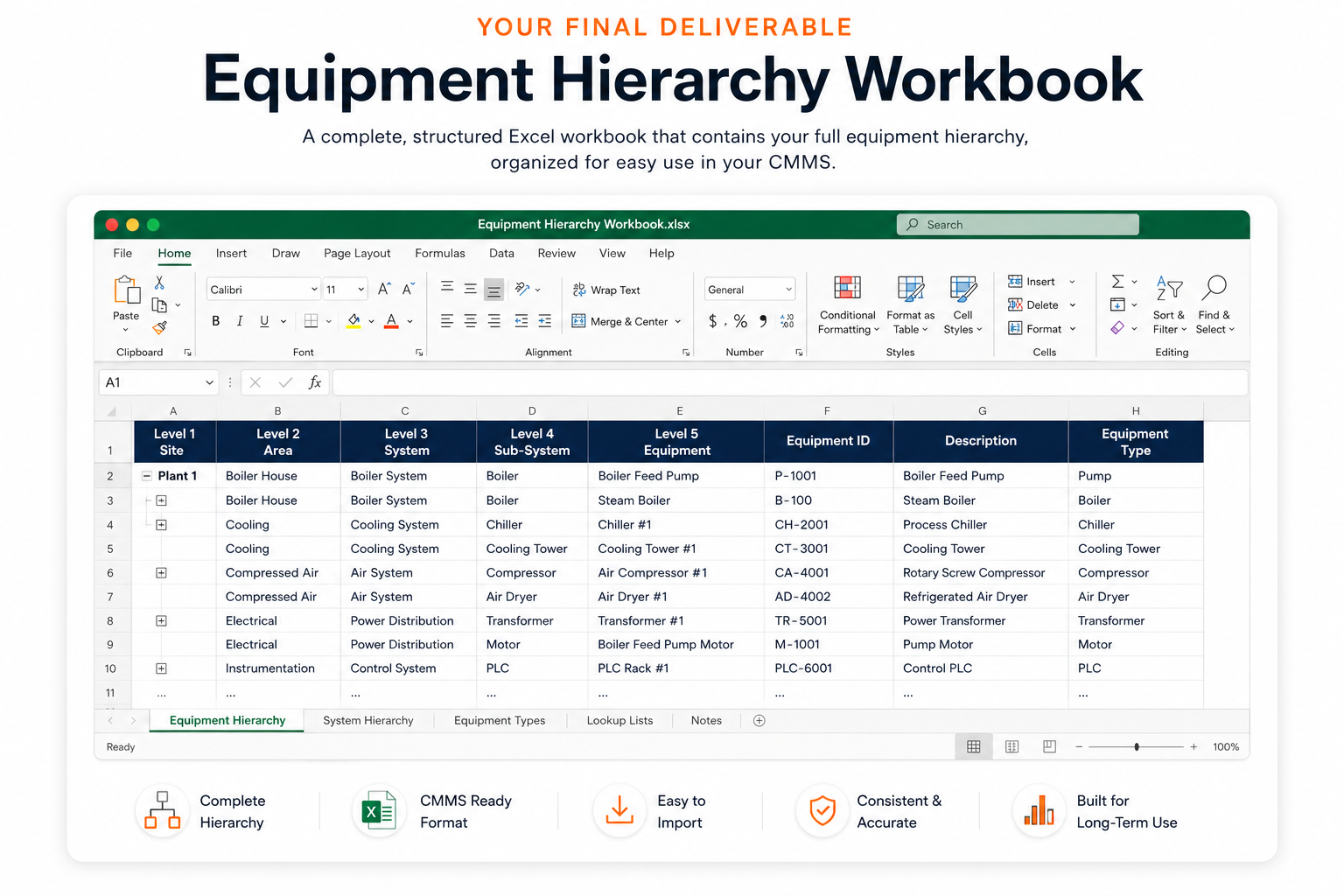The image size is (1344, 896).
Task: Click the Copy icon
Action: (x=159, y=305)
